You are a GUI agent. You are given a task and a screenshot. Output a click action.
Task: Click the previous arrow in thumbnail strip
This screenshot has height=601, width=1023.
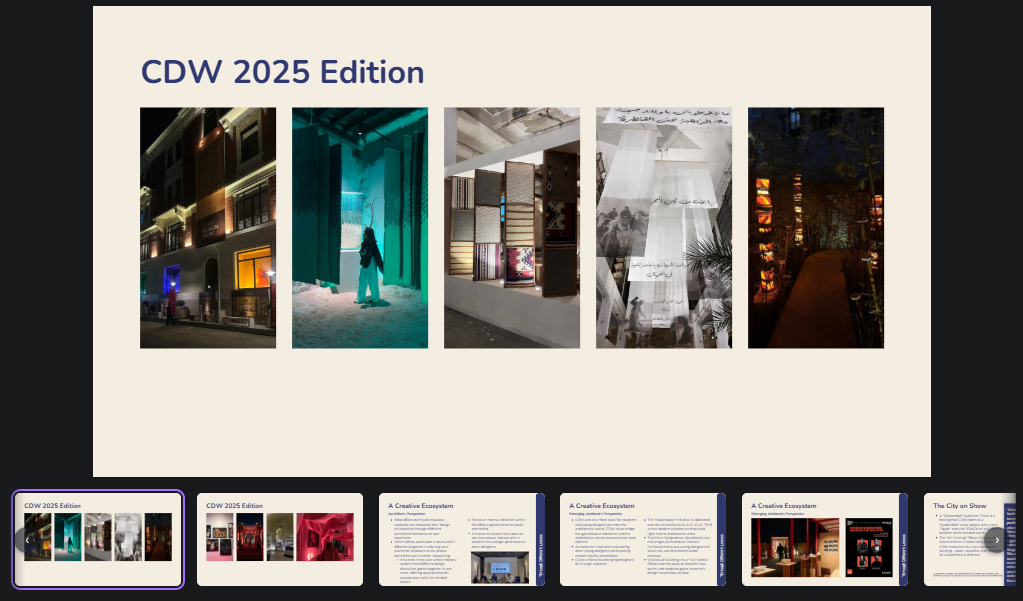click(27, 540)
